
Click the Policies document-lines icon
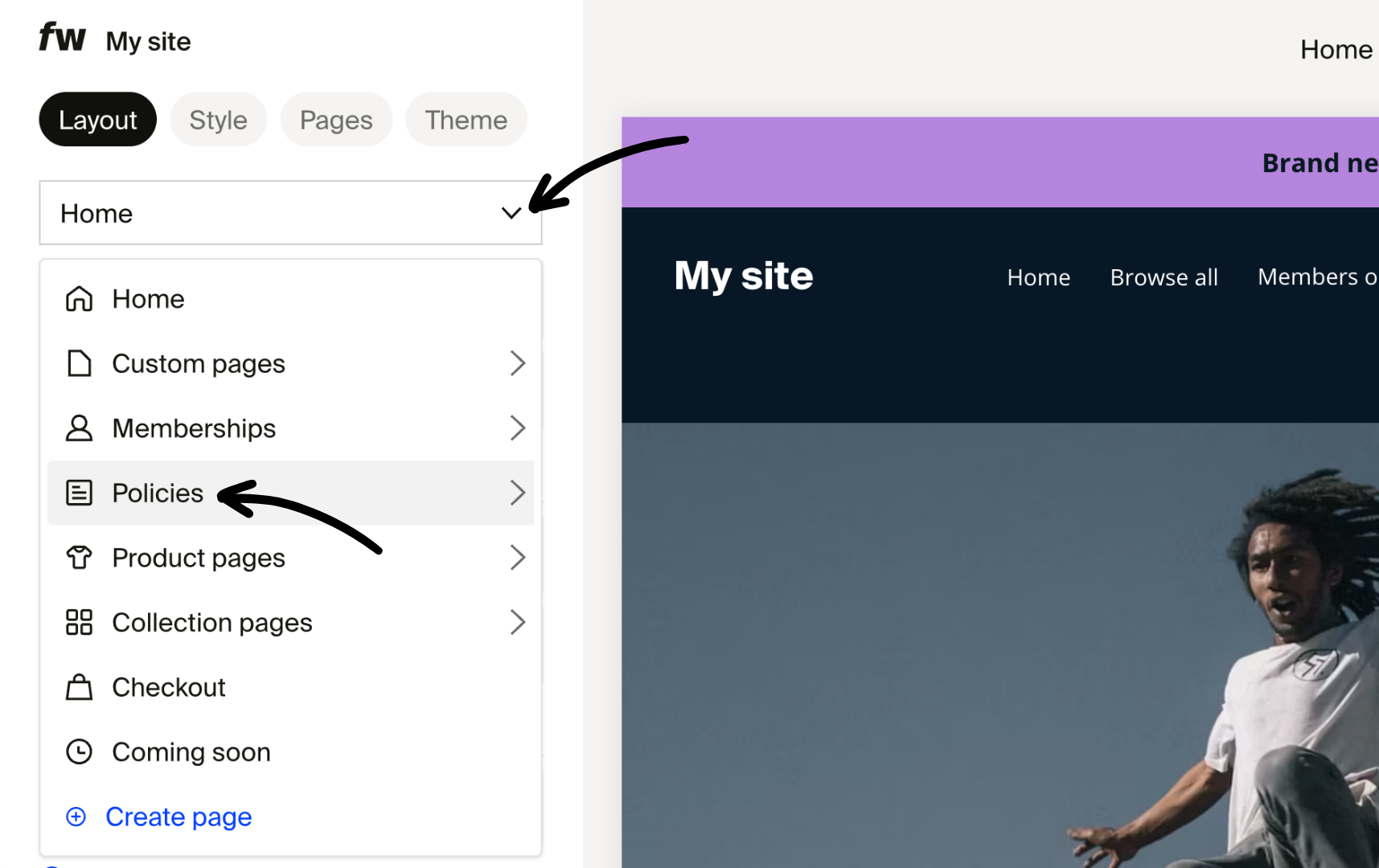coord(80,493)
